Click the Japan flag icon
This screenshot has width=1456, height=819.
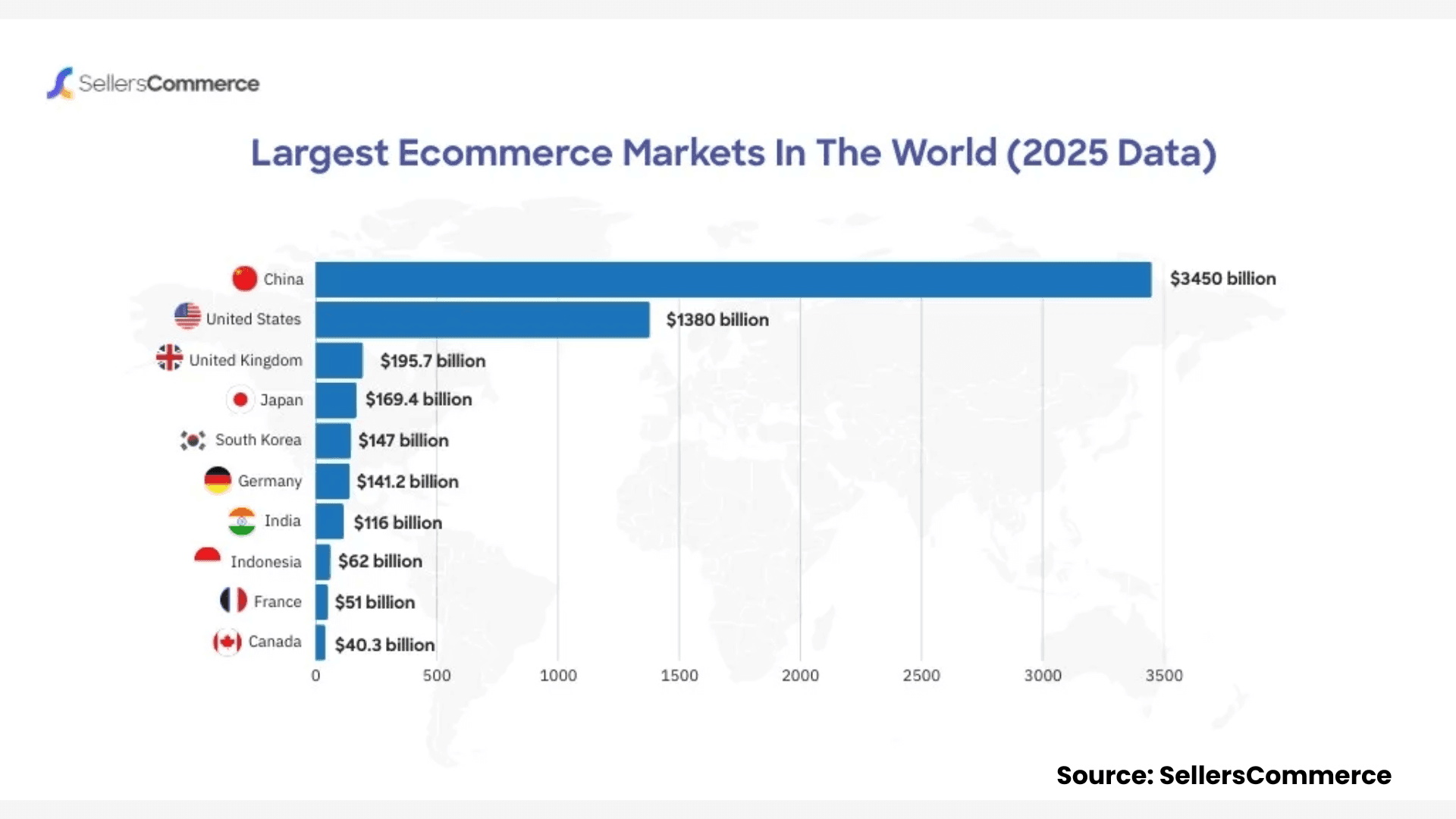240,399
